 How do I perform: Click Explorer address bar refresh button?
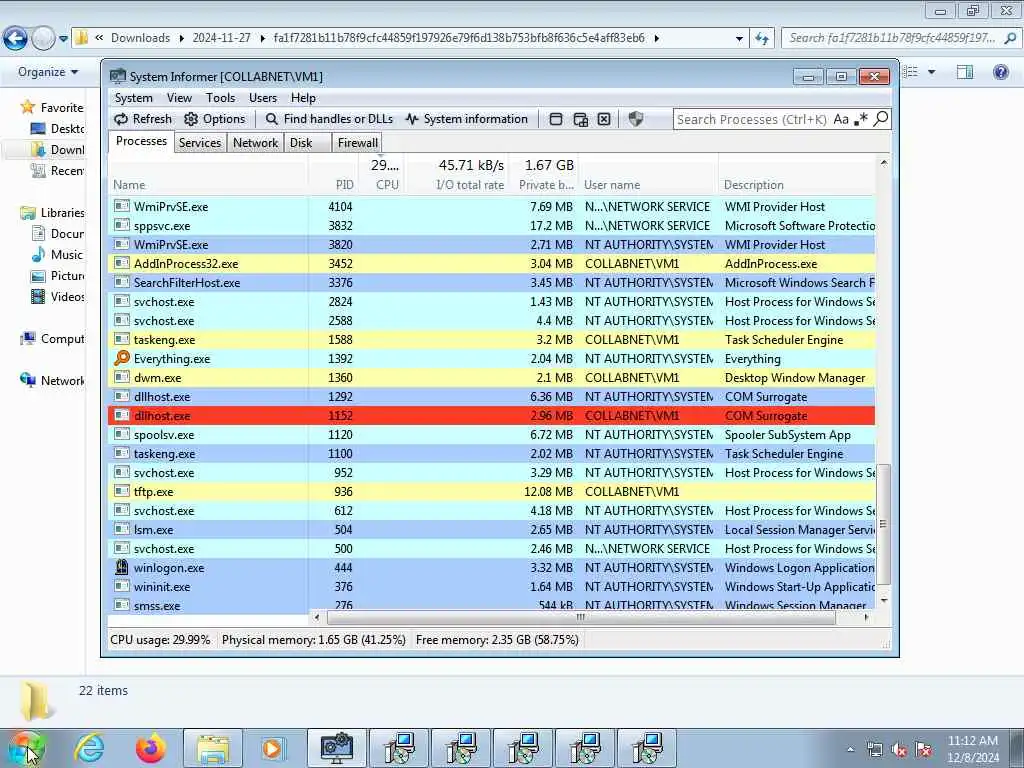[761, 39]
